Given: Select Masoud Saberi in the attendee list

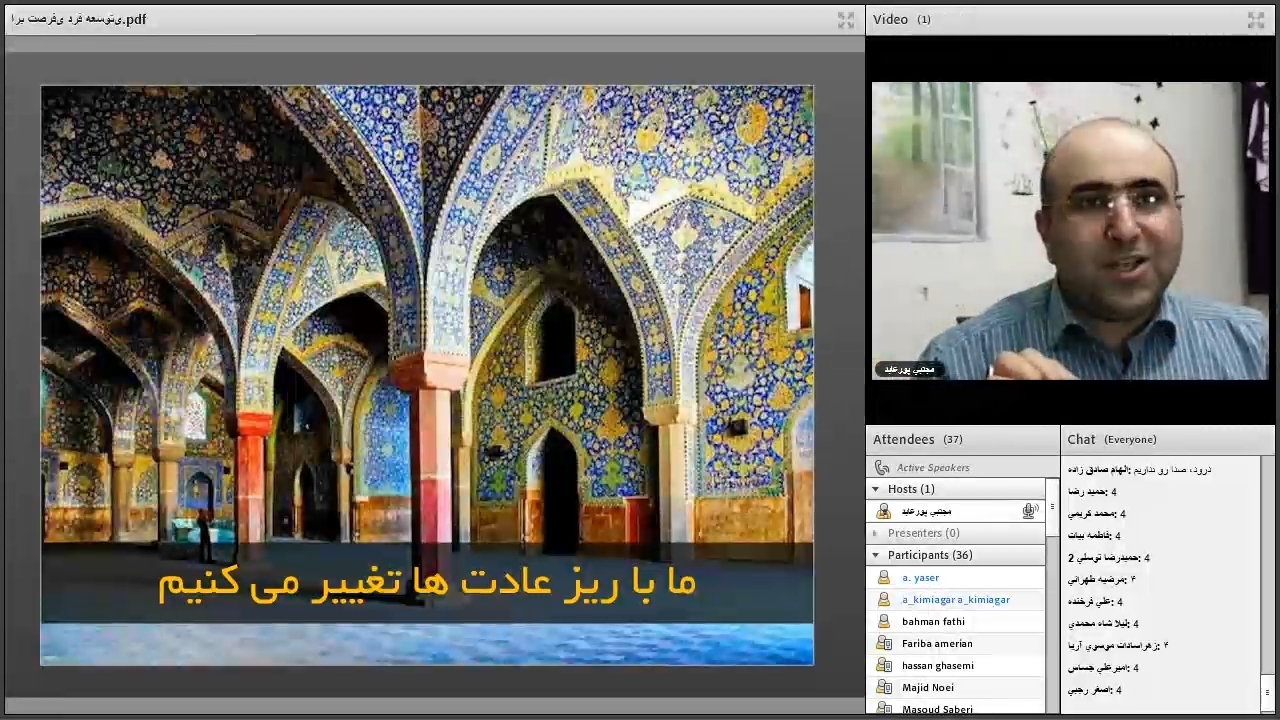Looking at the screenshot, I should click(x=936, y=709).
